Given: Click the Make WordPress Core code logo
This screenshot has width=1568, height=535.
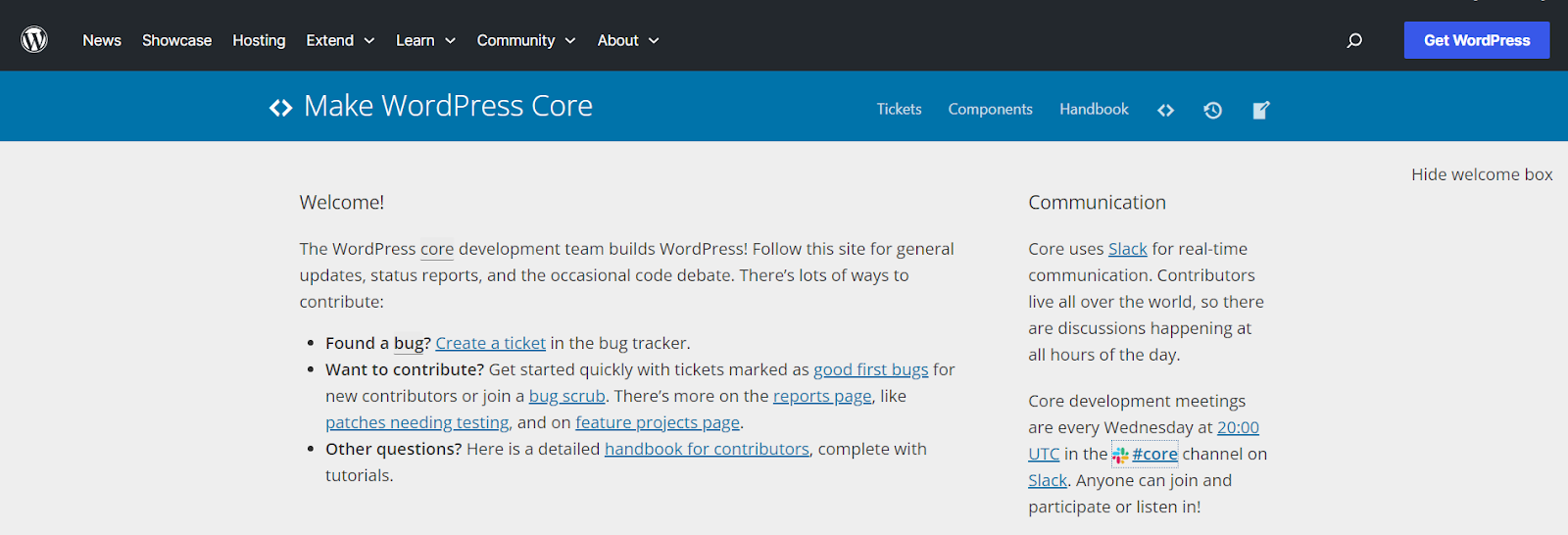Looking at the screenshot, I should (280, 108).
